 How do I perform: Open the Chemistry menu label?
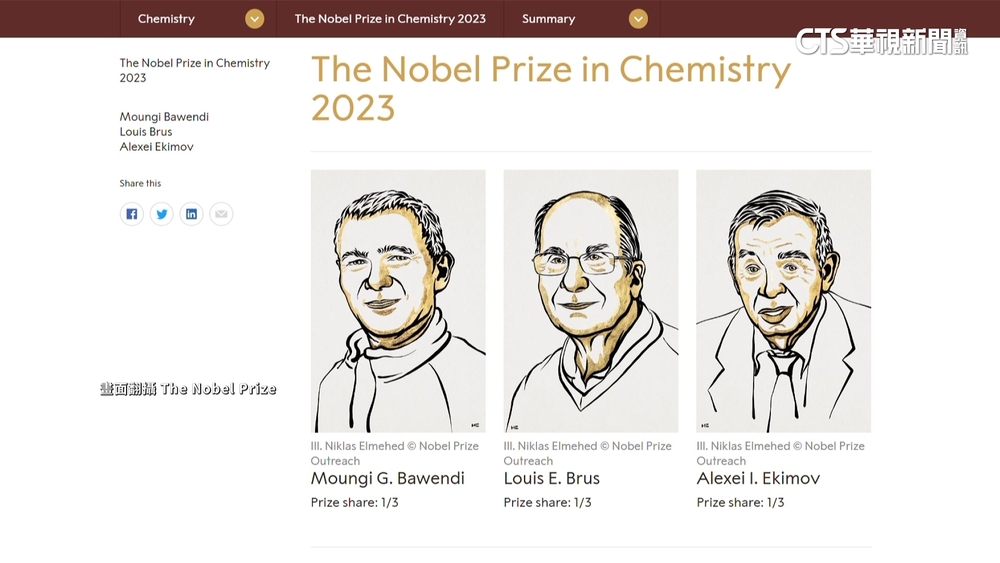[166, 19]
